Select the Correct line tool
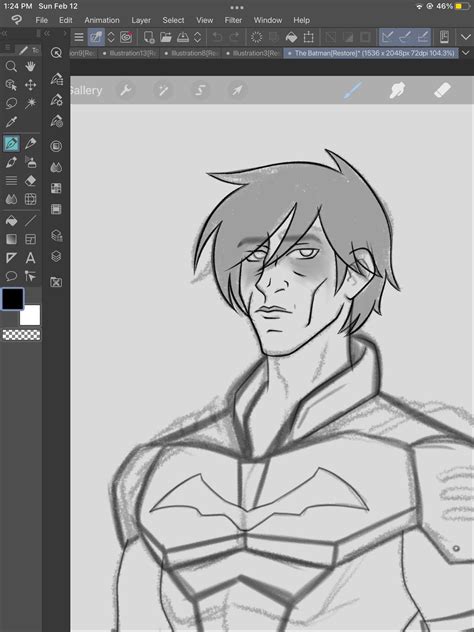This screenshot has height=632, width=474. [x=30, y=276]
